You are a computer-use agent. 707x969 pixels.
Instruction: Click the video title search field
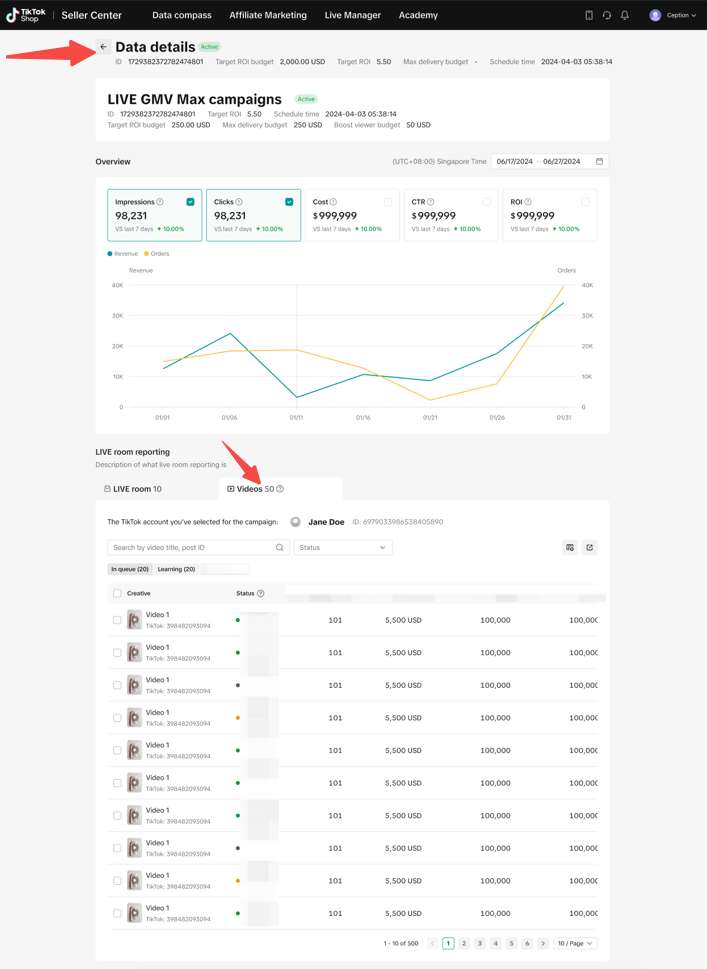point(193,548)
